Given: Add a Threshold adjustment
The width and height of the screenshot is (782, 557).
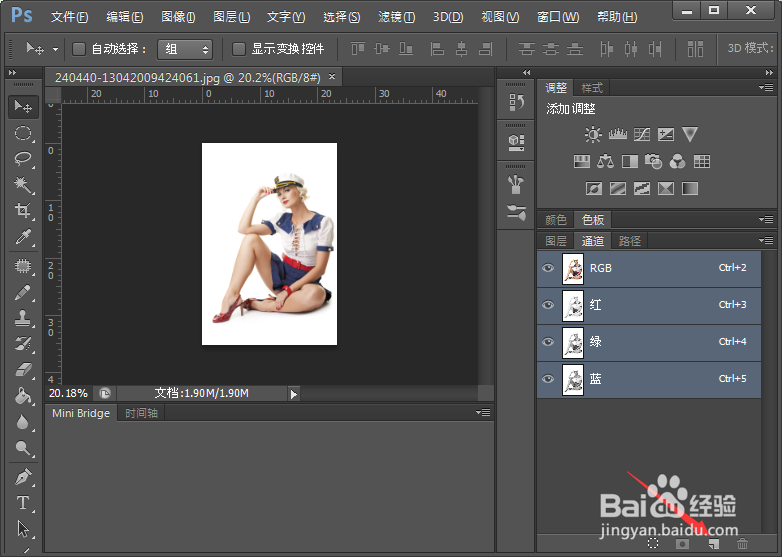Looking at the screenshot, I should click(x=642, y=188).
